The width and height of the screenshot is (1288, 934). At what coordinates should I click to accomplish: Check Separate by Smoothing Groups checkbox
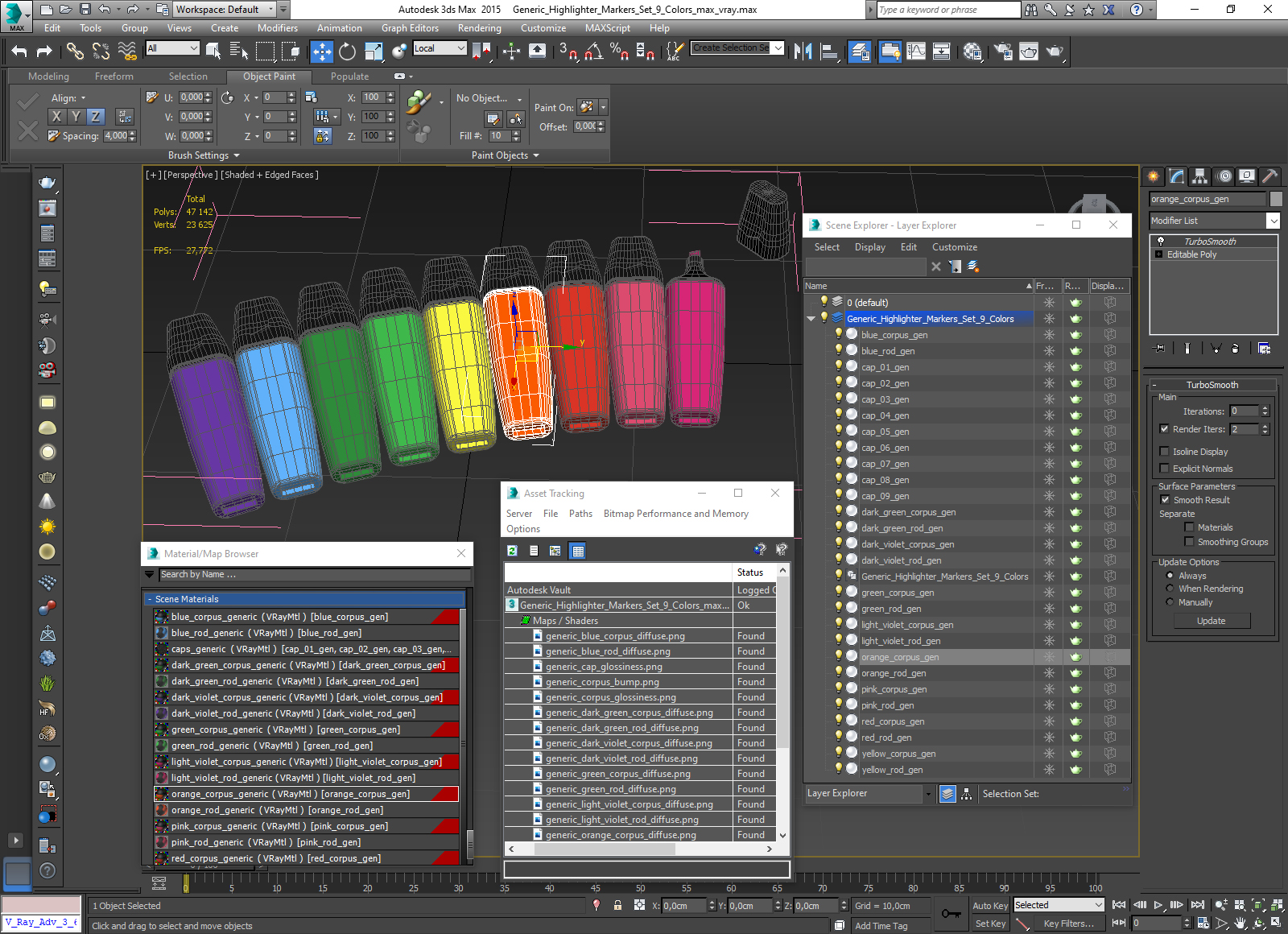tap(1189, 542)
